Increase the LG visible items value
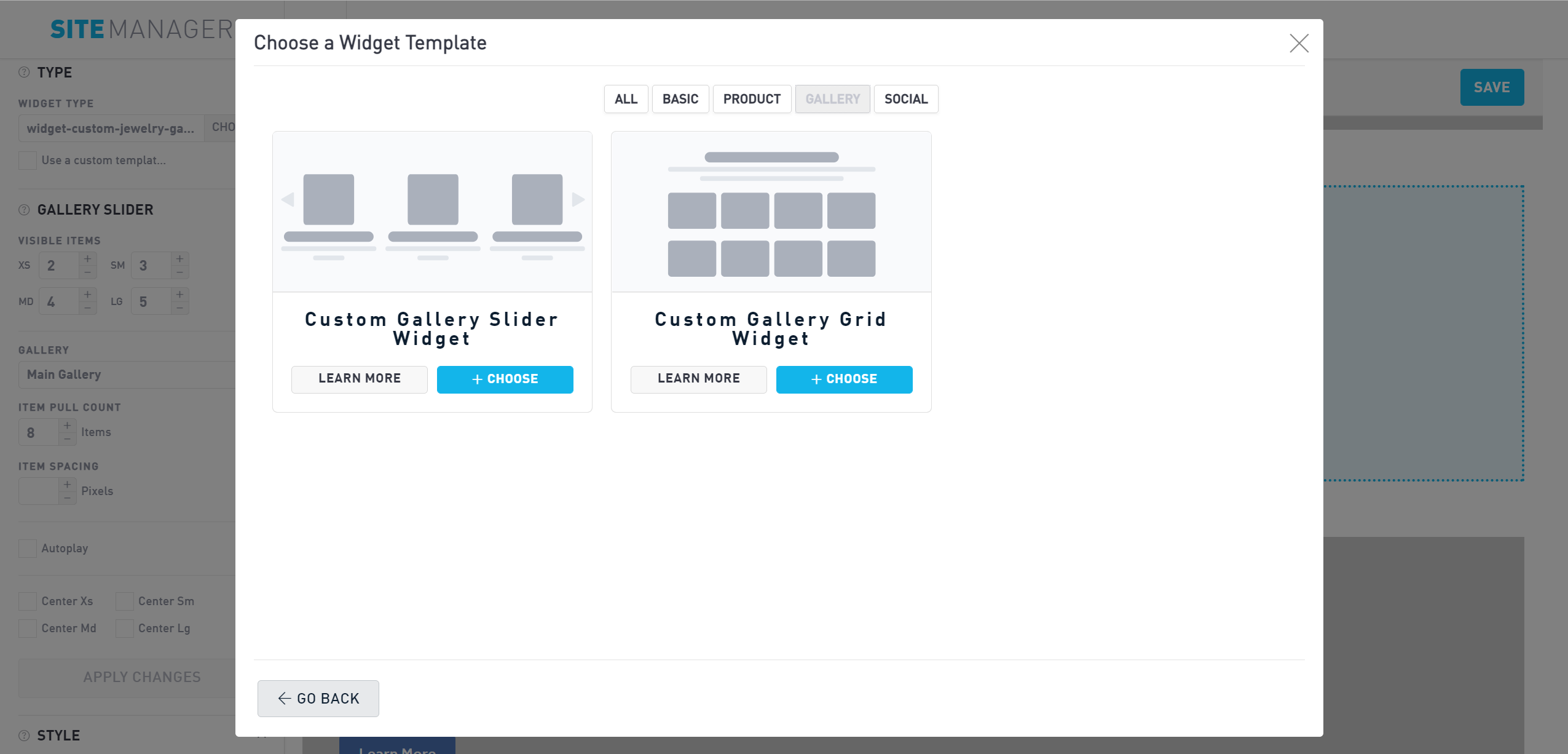Screen dimensions: 1568x754 (x=180, y=295)
